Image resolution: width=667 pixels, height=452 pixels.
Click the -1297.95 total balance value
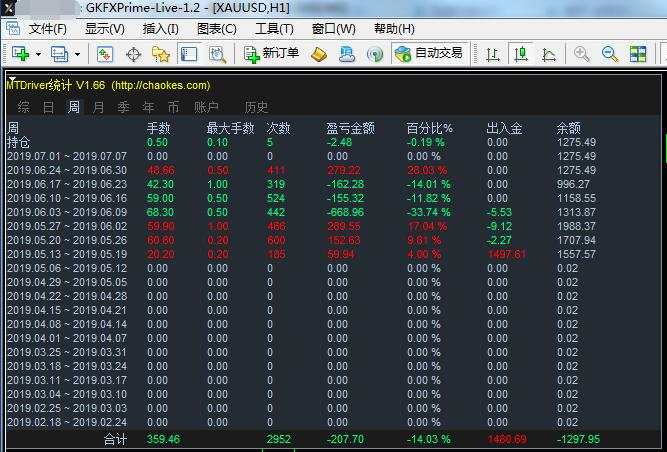coord(578,439)
